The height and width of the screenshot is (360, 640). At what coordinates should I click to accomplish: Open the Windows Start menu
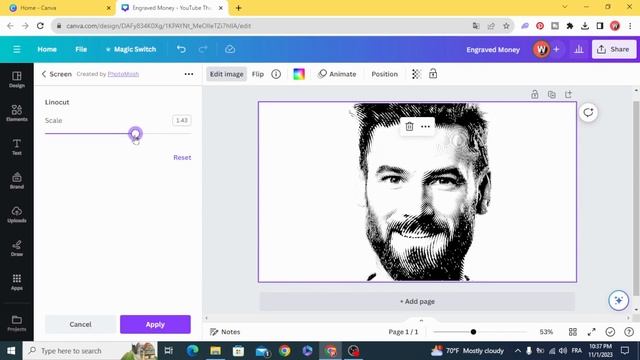[11, 351]
